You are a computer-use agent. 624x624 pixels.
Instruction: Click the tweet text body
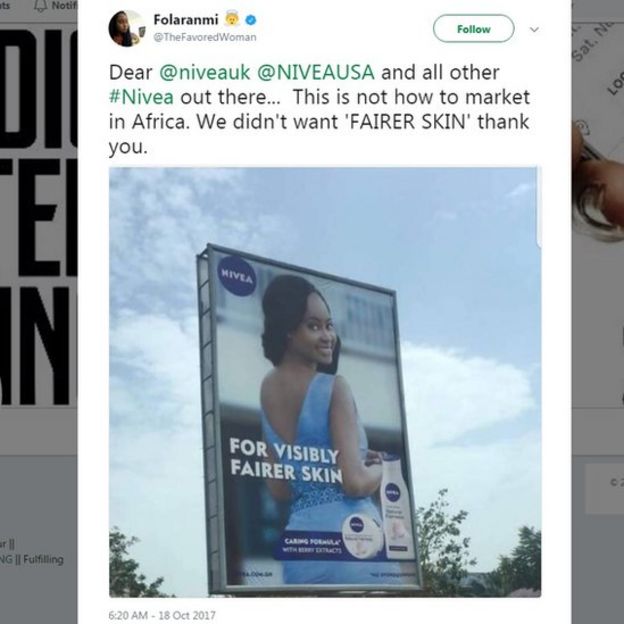point(320,110)
